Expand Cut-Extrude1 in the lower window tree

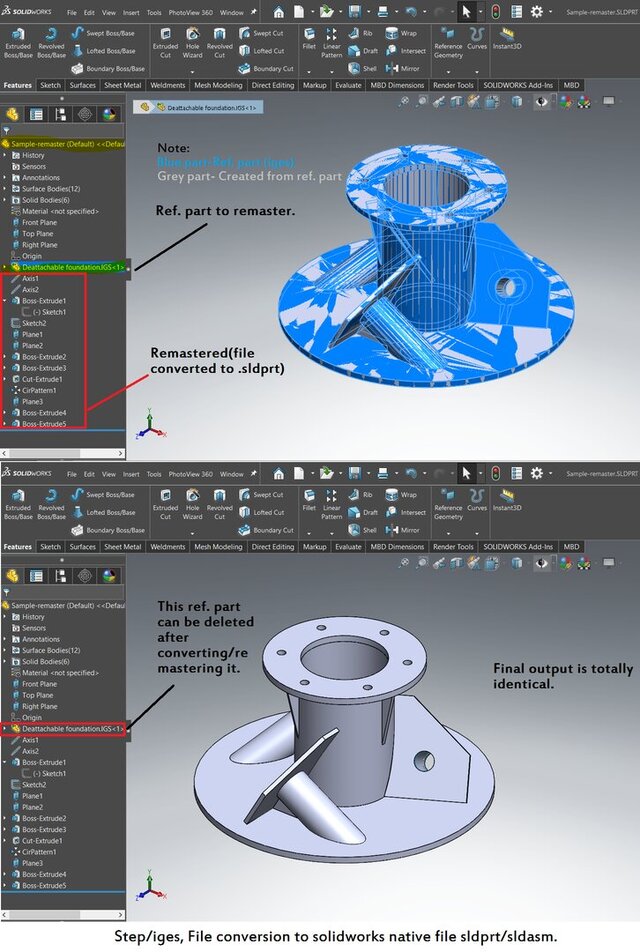click(x=5, y=841)
